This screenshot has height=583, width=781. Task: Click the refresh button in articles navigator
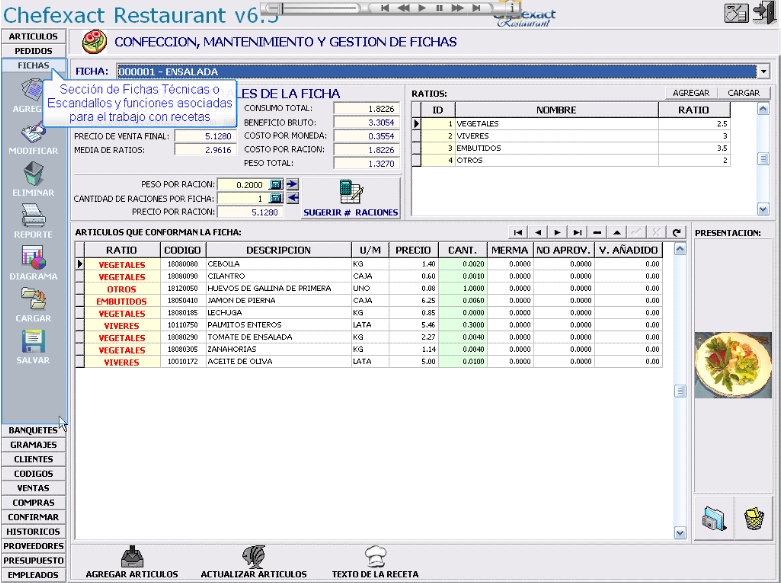click(x=676, y=232)
